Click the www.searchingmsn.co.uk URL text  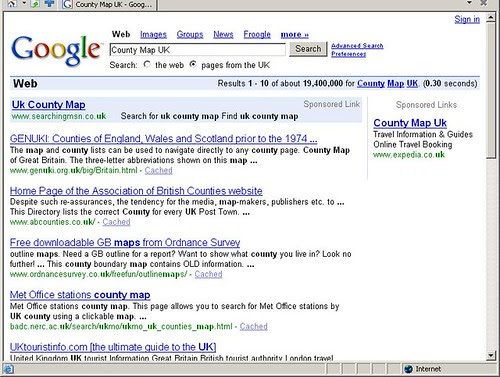(59, 116)
